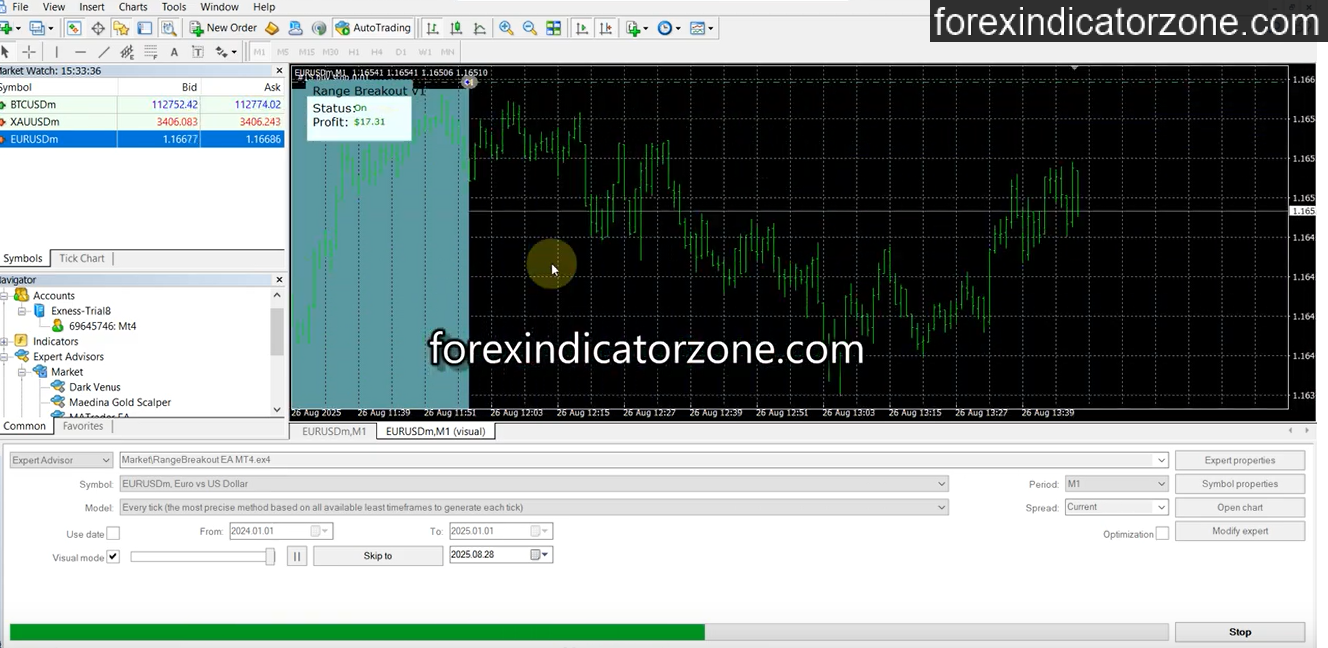The image size is (1328, 648).
Task: Select the equidistant channel tool
Action: (127, 51)
